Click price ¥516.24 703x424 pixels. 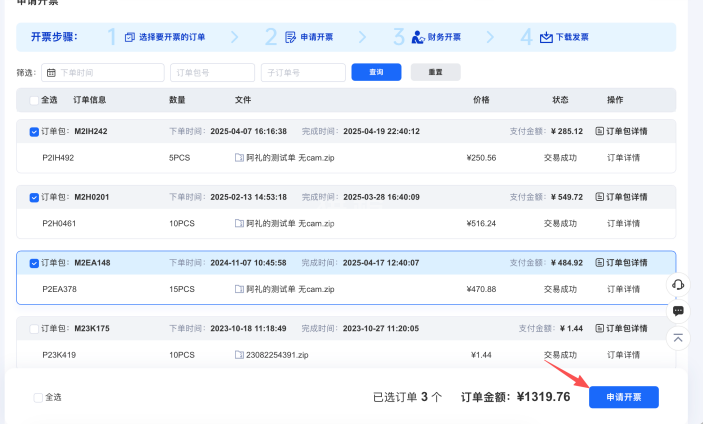coord(481,223)
